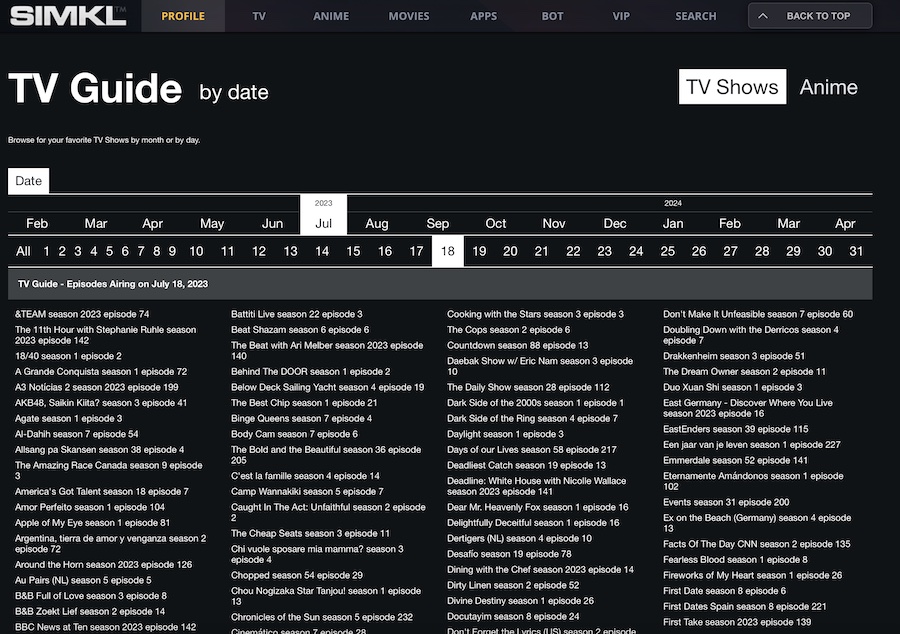
Task: Select day 31 in the day row
Action: (x=856, y=251)
